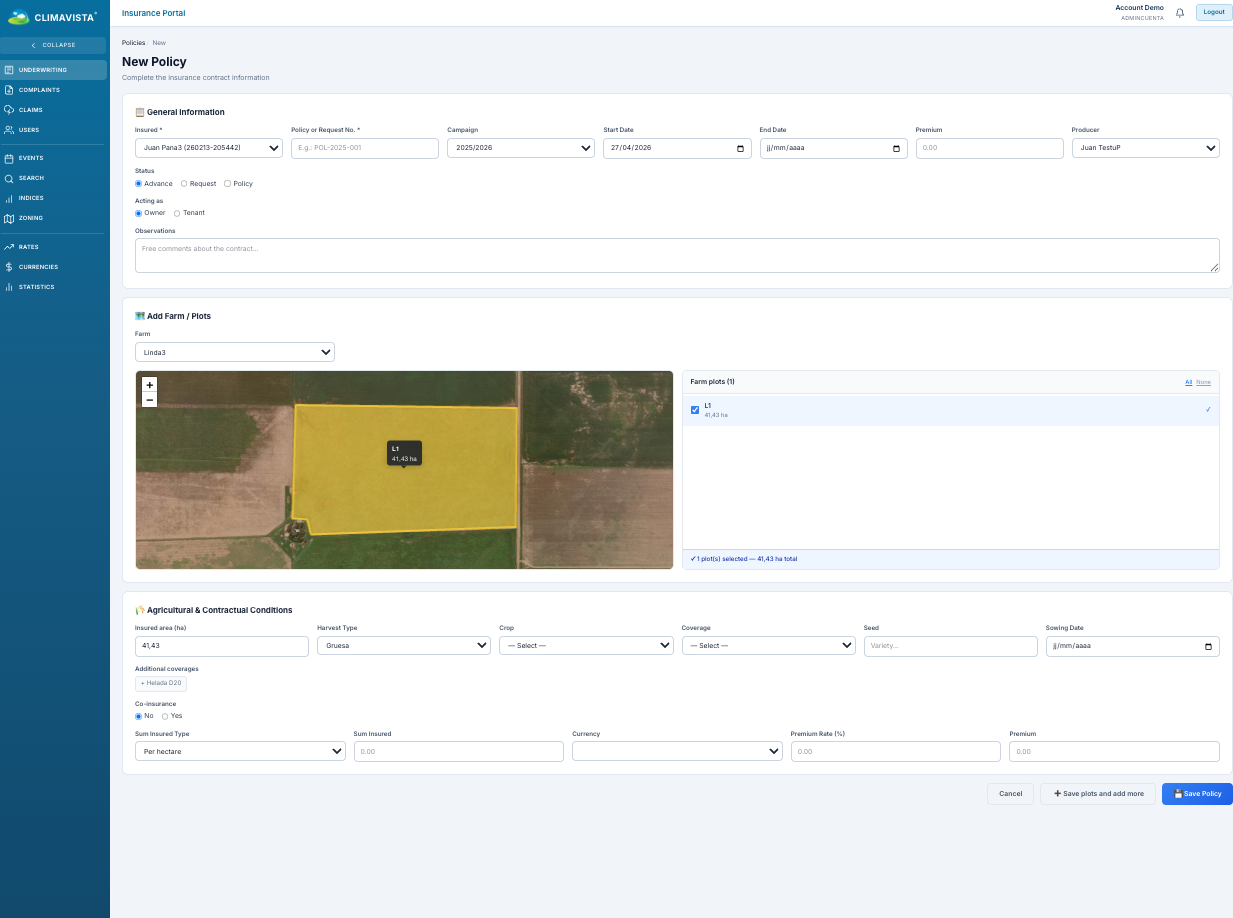Open the Farm selector showing Linda3

(x=235, y=352)
